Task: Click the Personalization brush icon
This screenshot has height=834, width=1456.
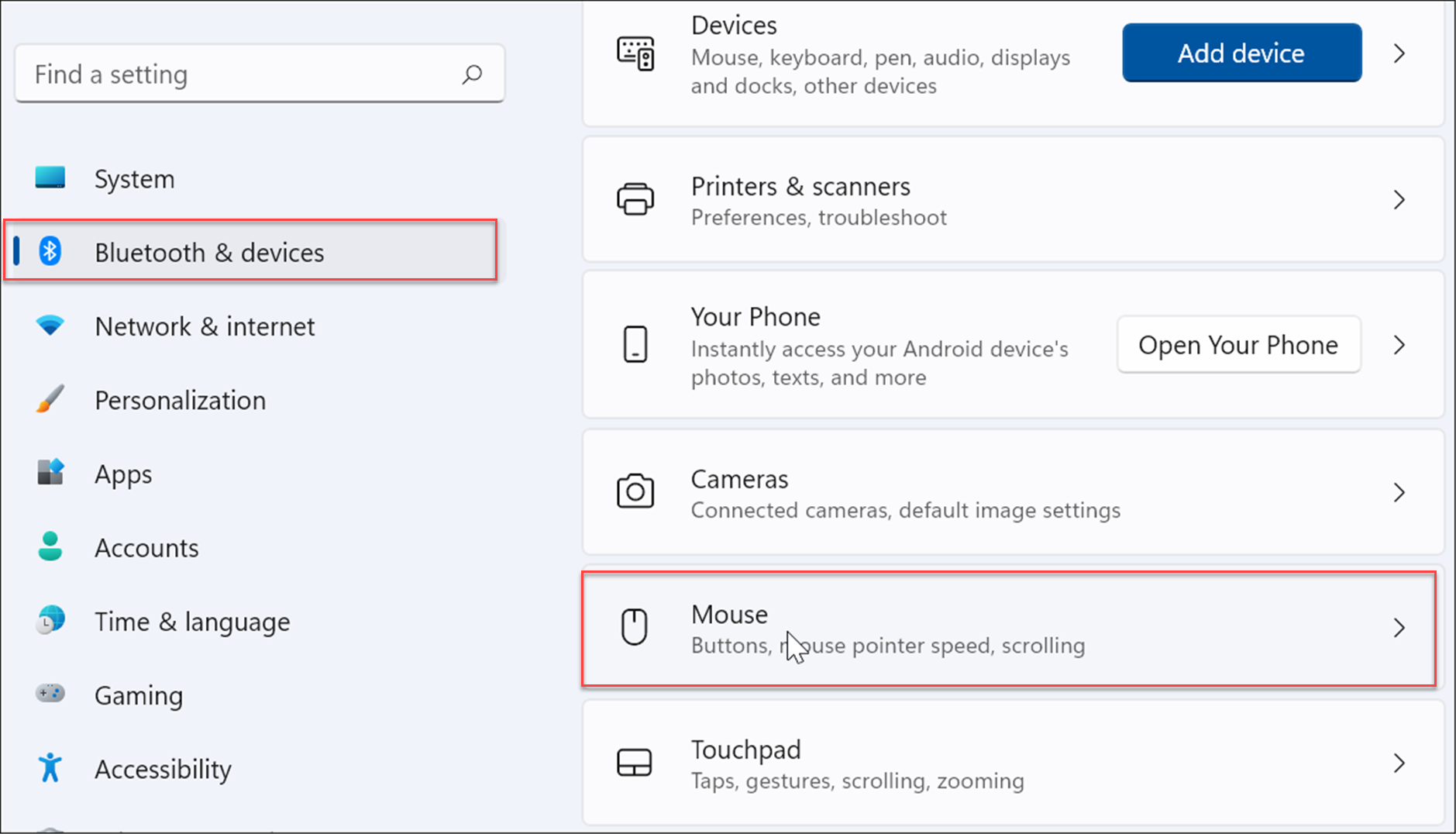Action: coord(50,400)
